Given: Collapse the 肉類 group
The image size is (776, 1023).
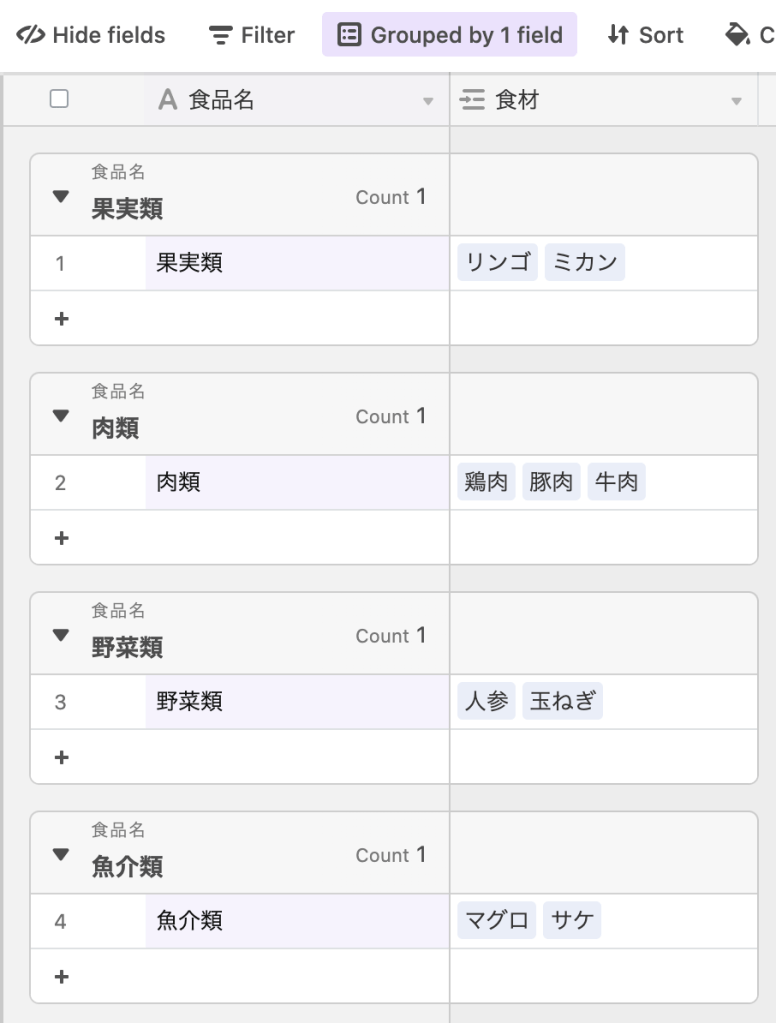Looking at the screenshot, I should [61, 416].
